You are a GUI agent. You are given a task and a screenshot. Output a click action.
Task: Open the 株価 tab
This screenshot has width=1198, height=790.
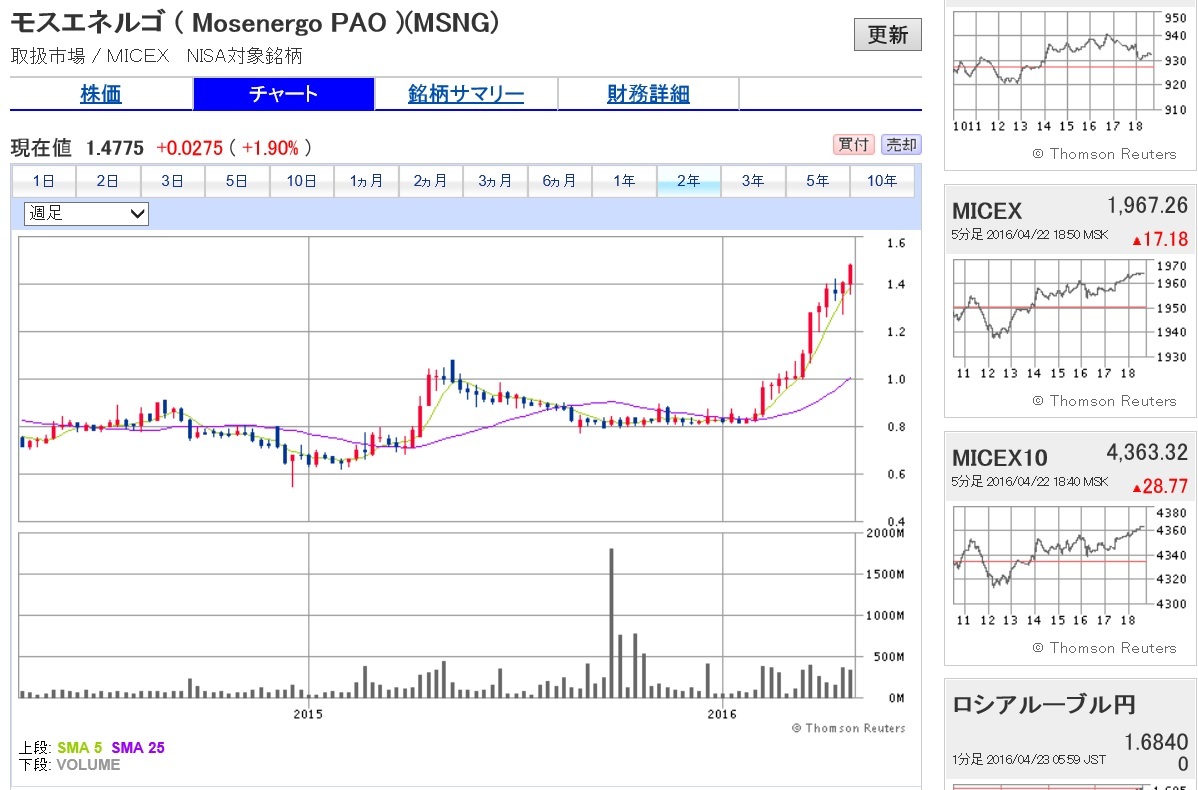coord(101,94)
